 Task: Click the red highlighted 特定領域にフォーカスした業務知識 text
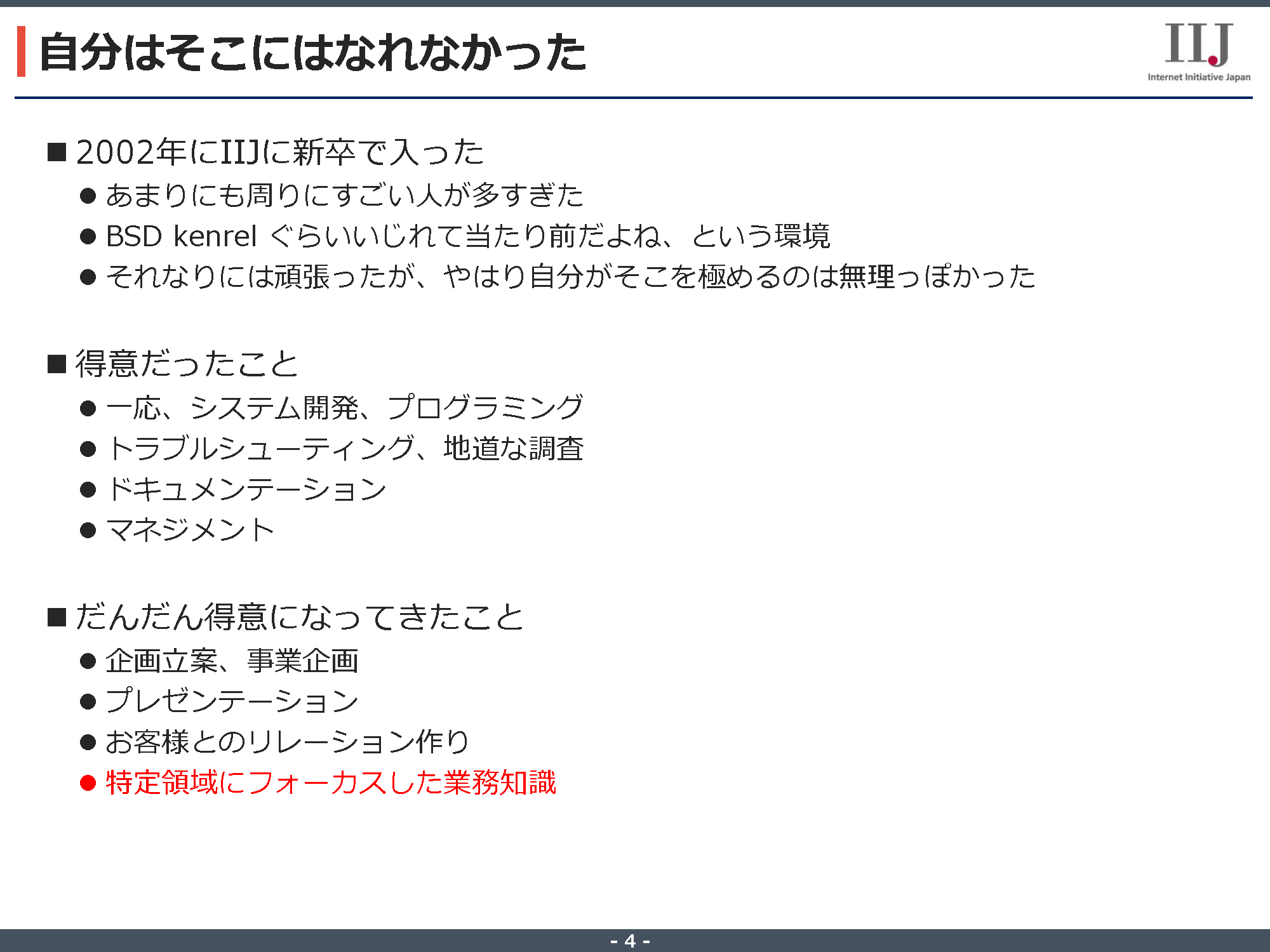[330, 783]
